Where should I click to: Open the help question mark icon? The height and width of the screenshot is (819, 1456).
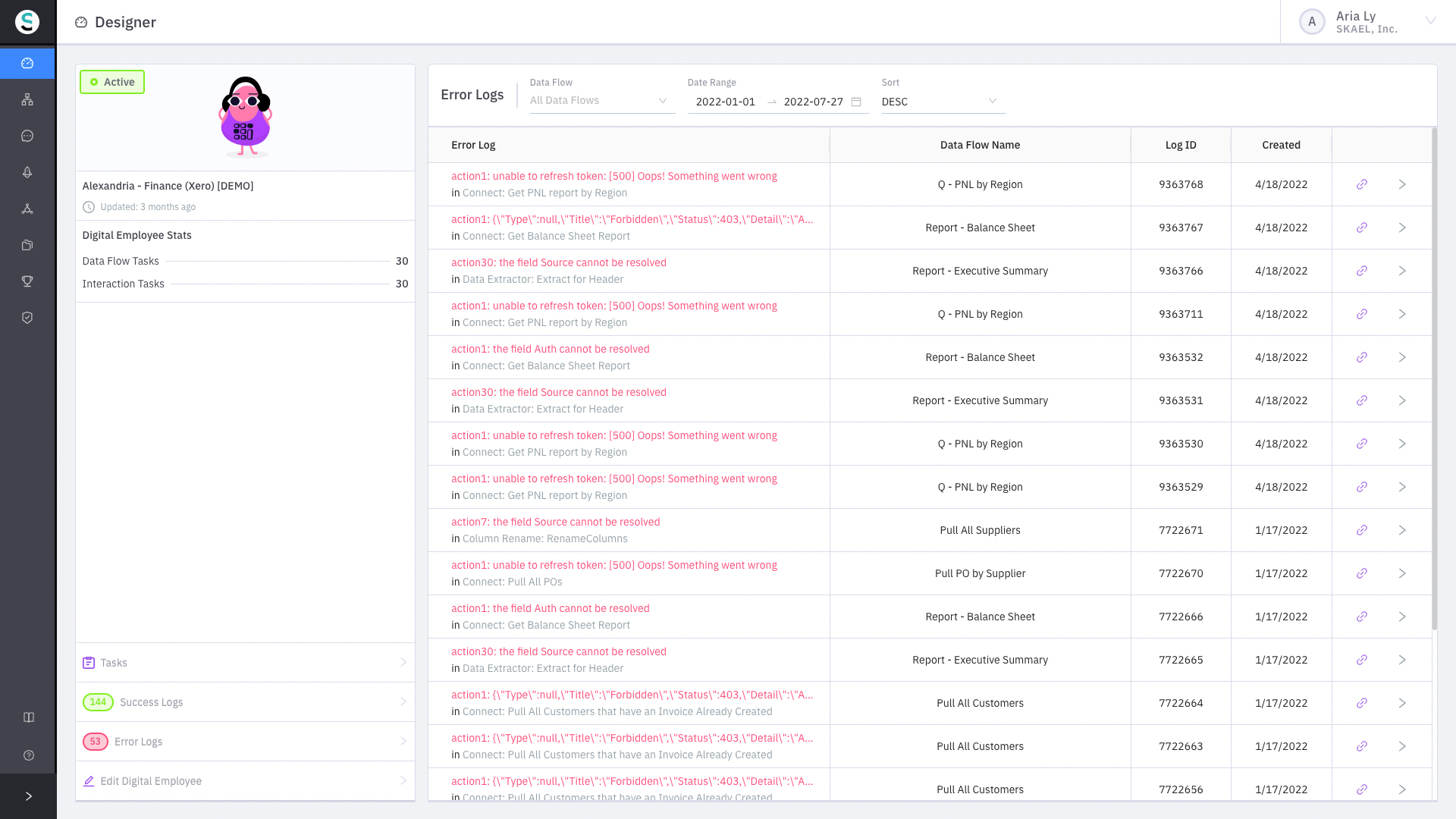[x=29, y=755]
